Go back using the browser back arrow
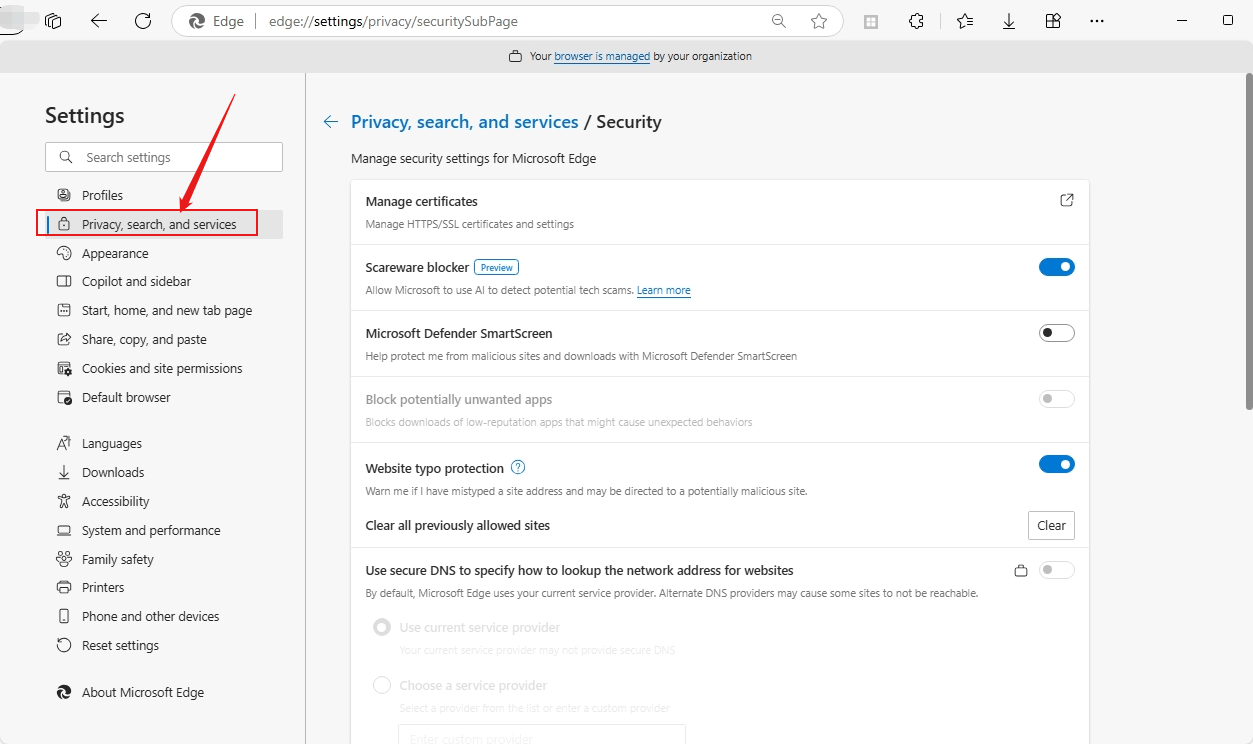This screenshot has height=744, width=1253. (98, 21)
